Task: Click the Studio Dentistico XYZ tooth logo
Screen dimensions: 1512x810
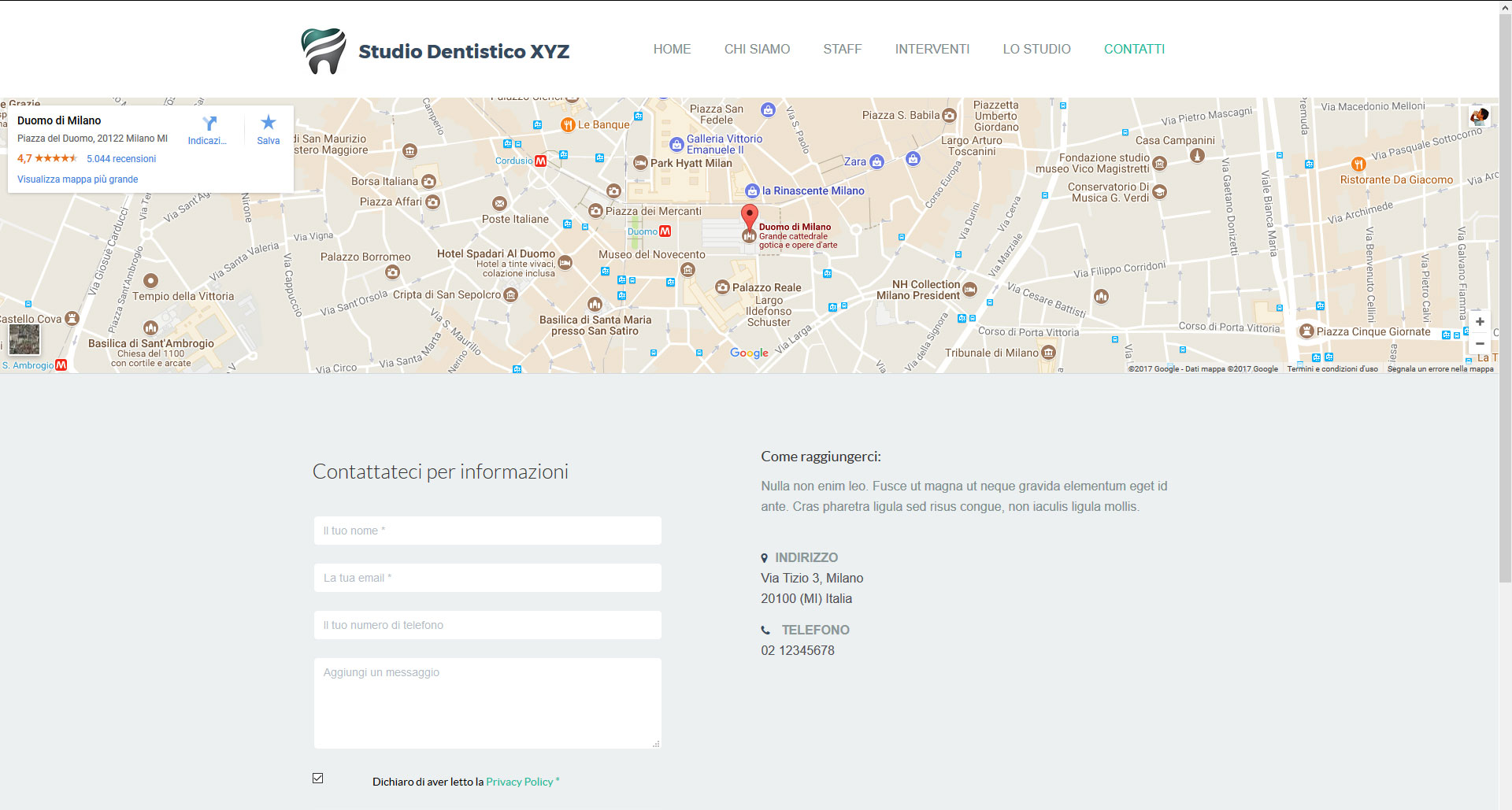Action: (324, 51)
